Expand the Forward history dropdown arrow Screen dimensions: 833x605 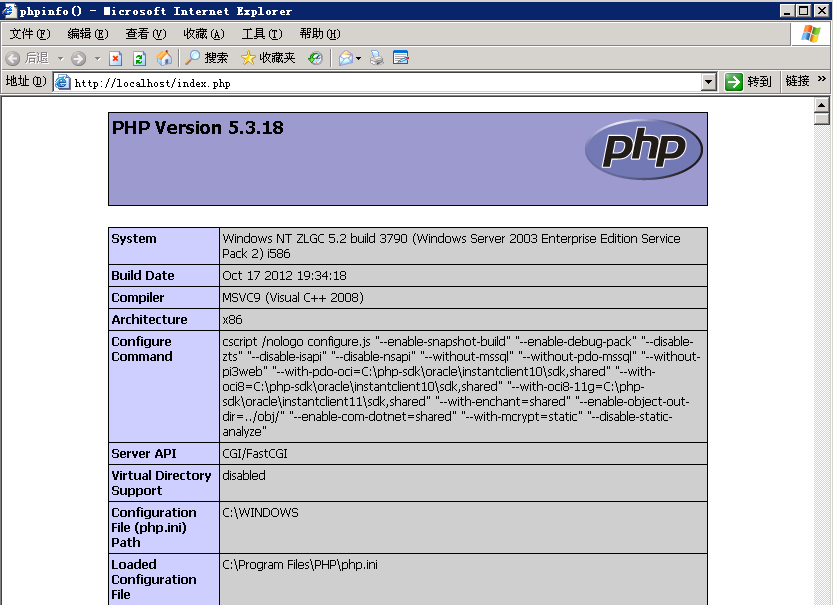point(97,58)
